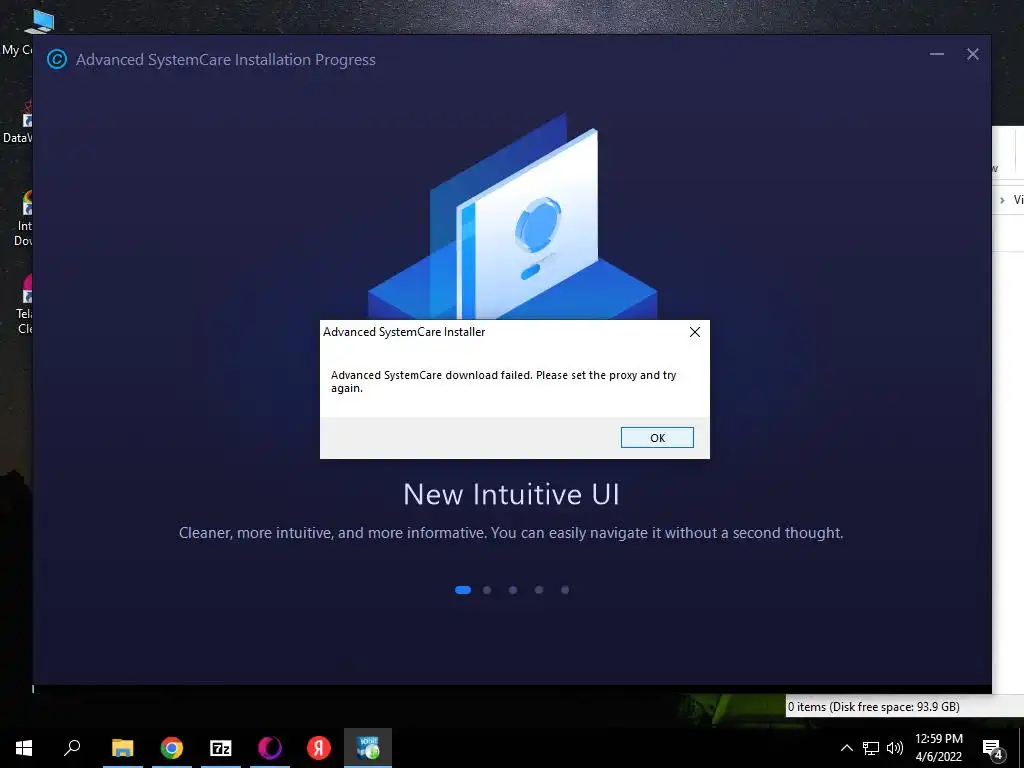Viewport: 1024px width, 768px height.
Task: Open the notification center icon
Action: pos(993,749)
